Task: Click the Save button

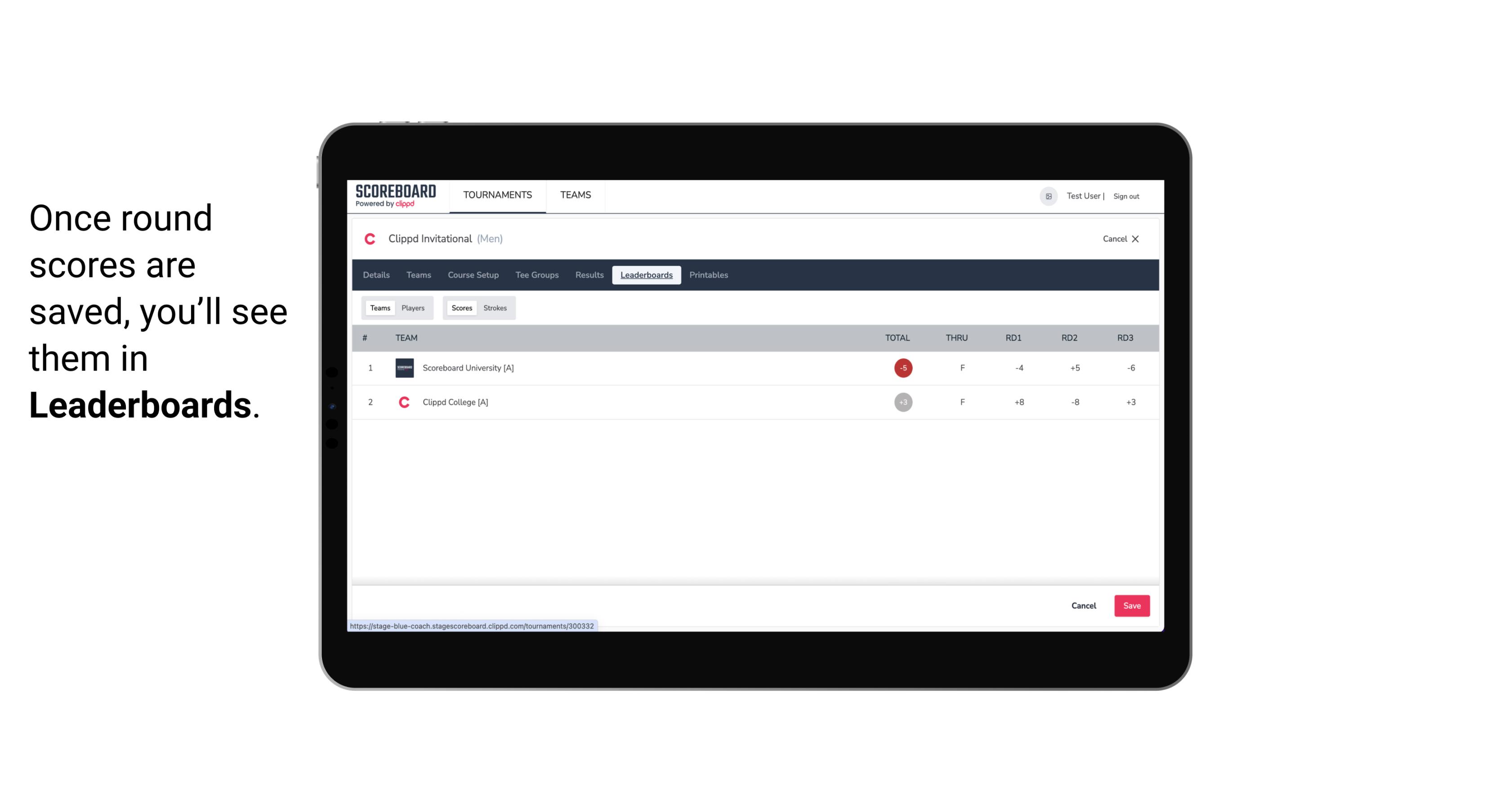Action: (x=1131, y=605)
